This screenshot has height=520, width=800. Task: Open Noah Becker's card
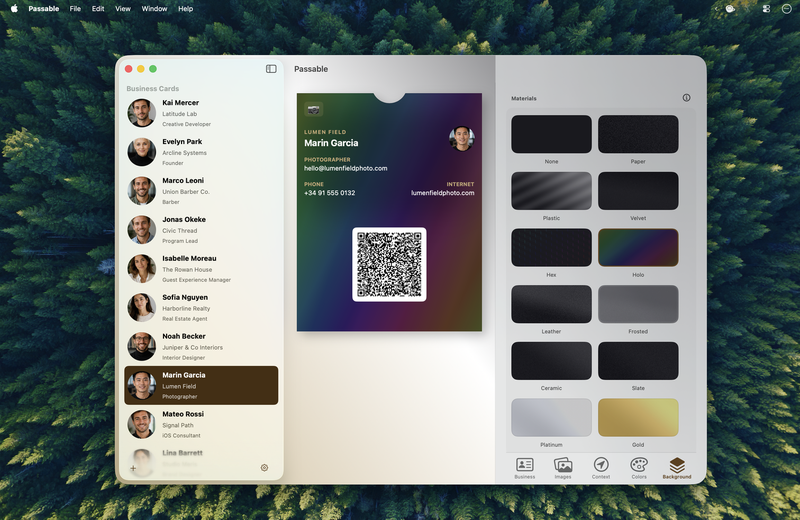[x=201, y=346]
